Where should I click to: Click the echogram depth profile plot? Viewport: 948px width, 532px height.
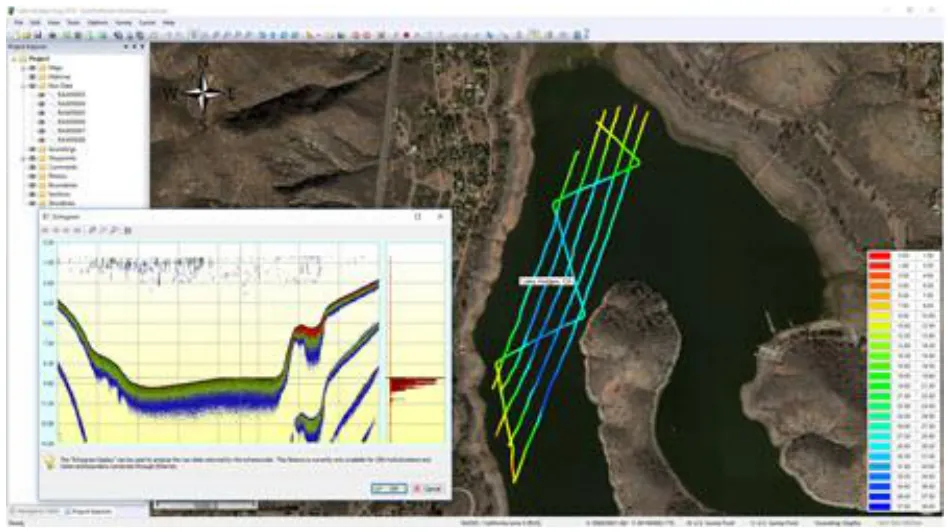pyautogui.click(x=218, y=342)
